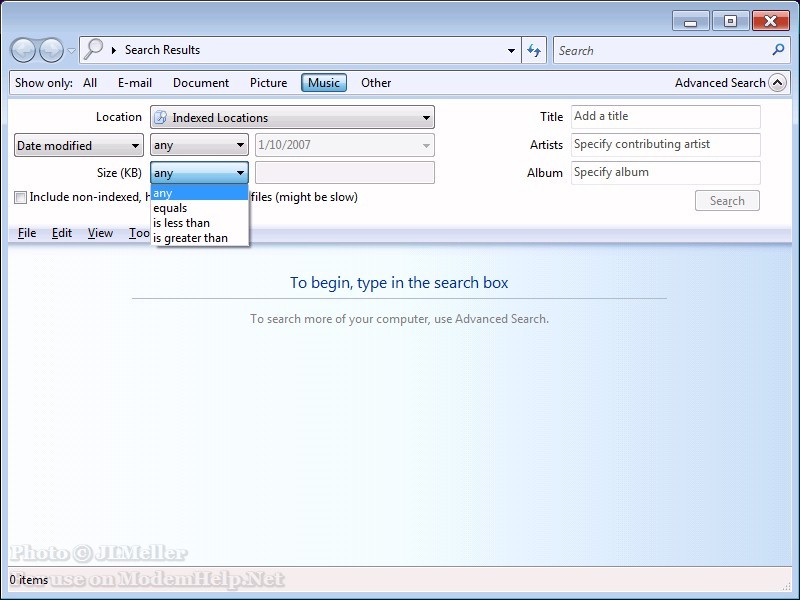This screenshot has width=800, height=600.
Task: Click the Title input field
Action: [666, 117]
